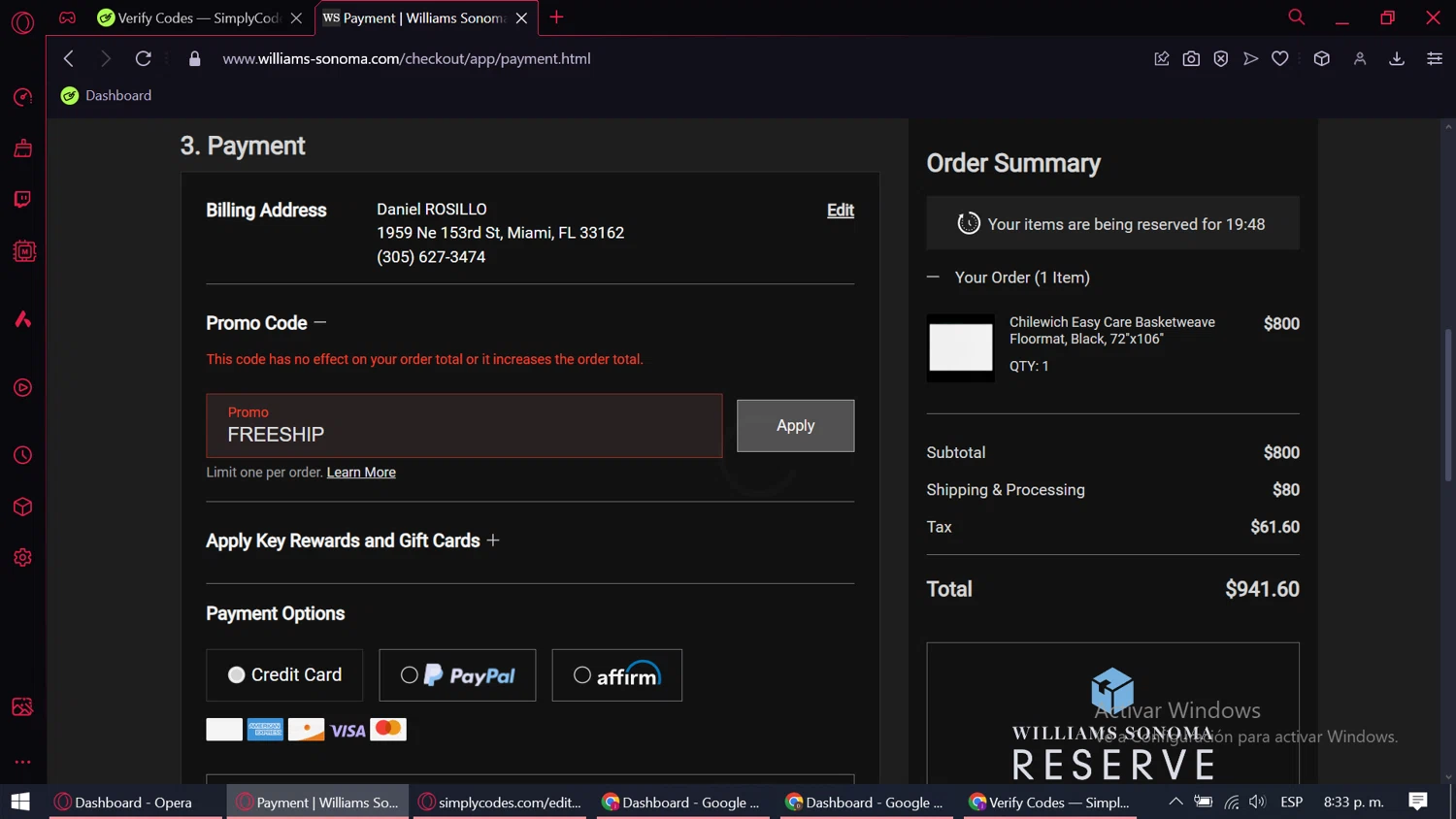
Task: Close the Payment Williams Sonoma tab
Action: (521, 17)
